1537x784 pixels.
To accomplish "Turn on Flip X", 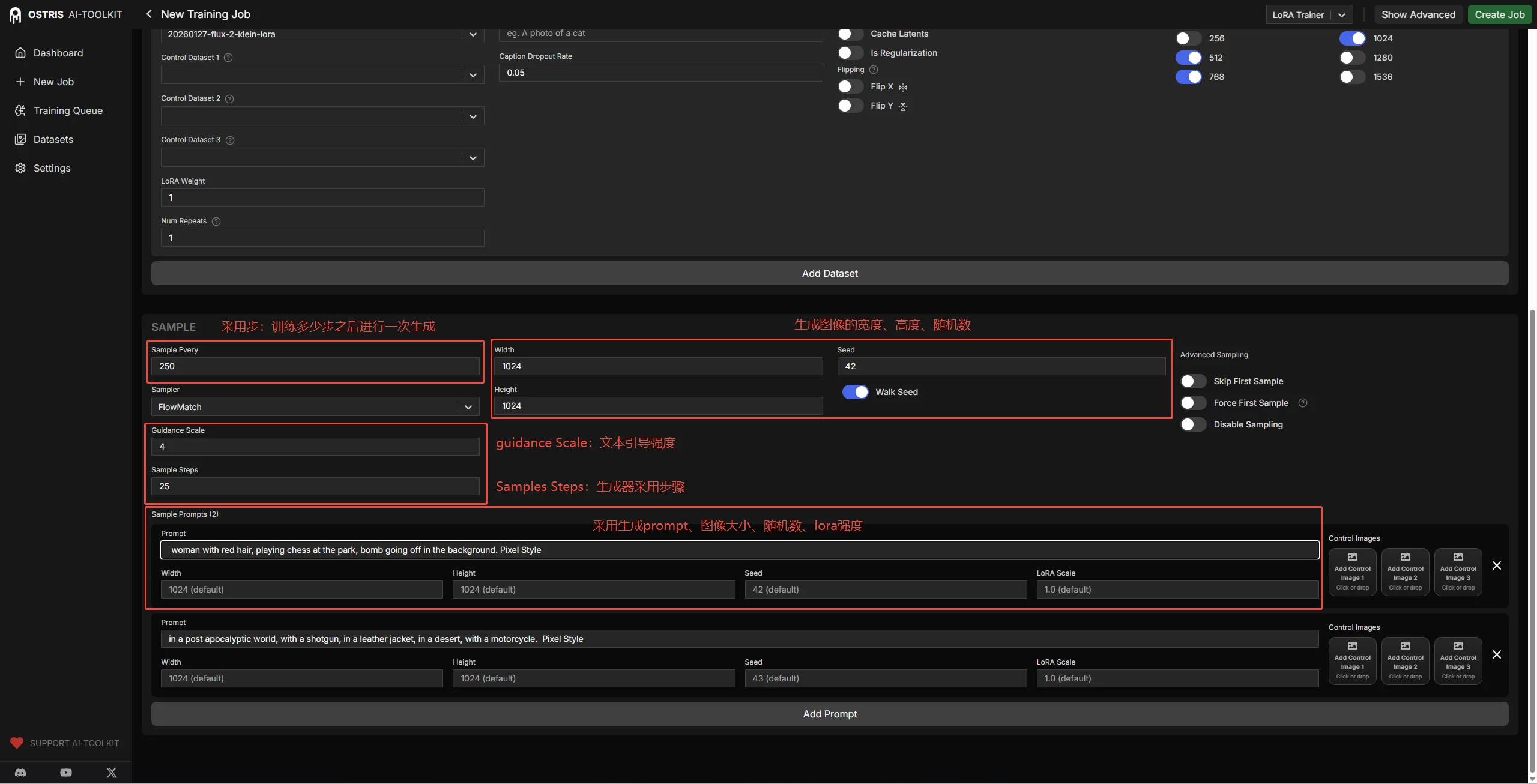I will [x=850, y=86].
